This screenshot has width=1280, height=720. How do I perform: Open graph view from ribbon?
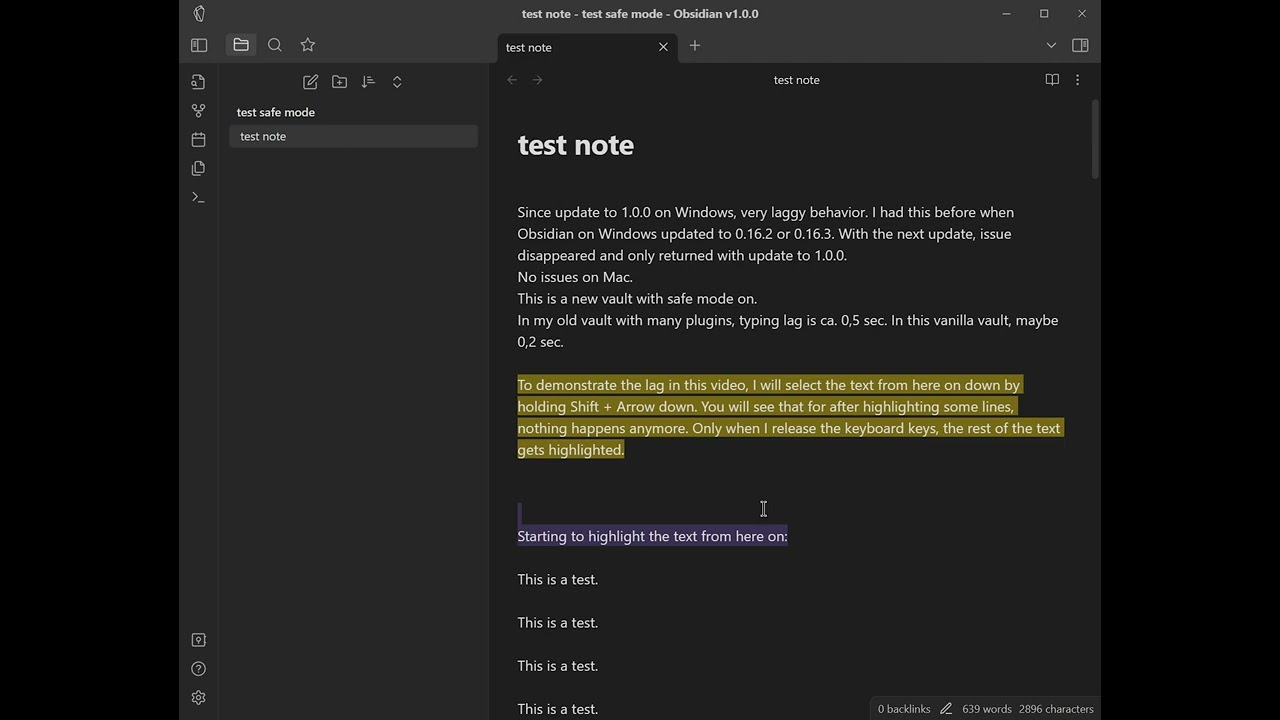coord(198,111)
